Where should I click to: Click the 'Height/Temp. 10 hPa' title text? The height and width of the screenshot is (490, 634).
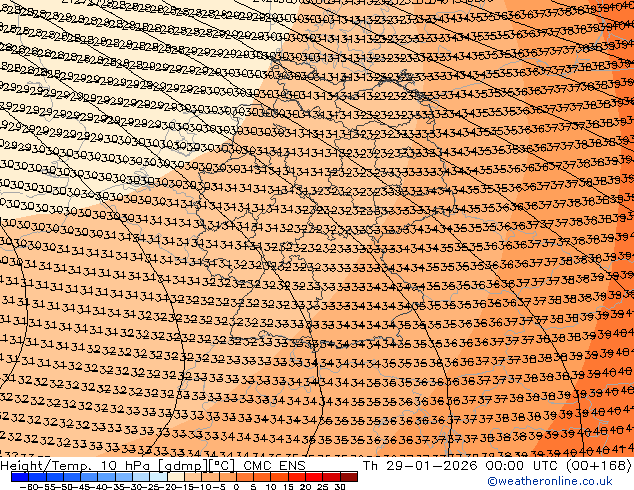[x=75, y=466]
